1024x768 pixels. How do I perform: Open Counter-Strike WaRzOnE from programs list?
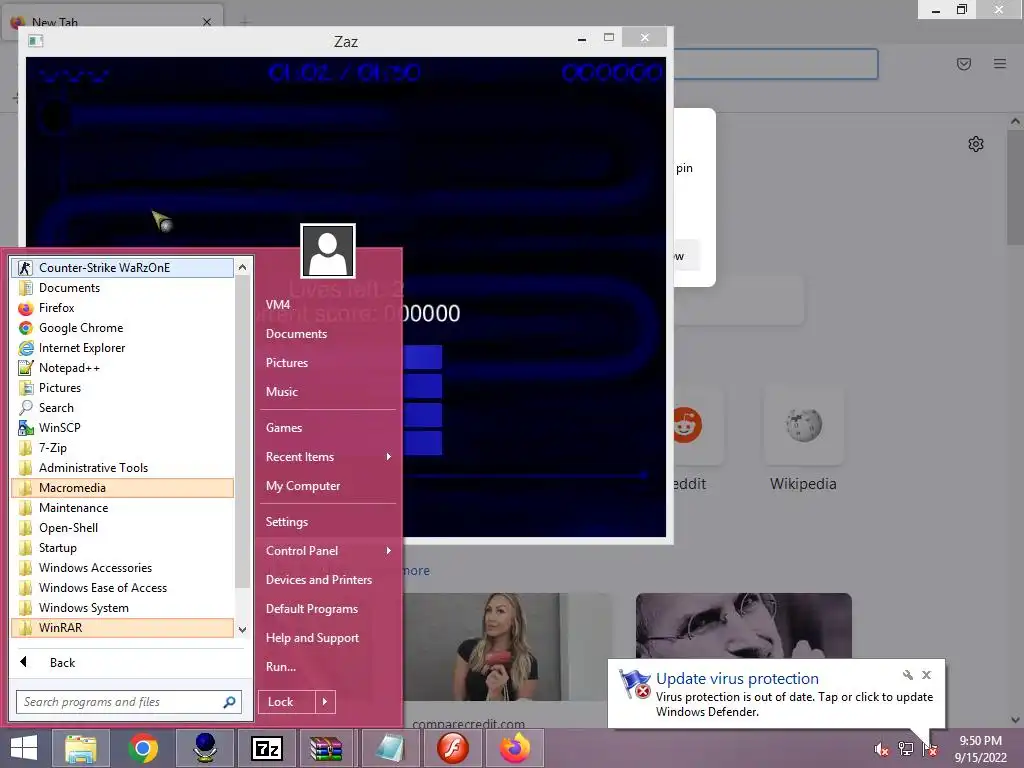[122, 268]
